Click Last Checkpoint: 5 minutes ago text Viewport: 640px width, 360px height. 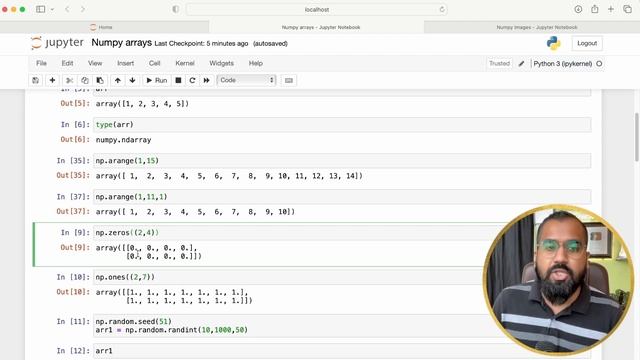(x=201, y=44)
